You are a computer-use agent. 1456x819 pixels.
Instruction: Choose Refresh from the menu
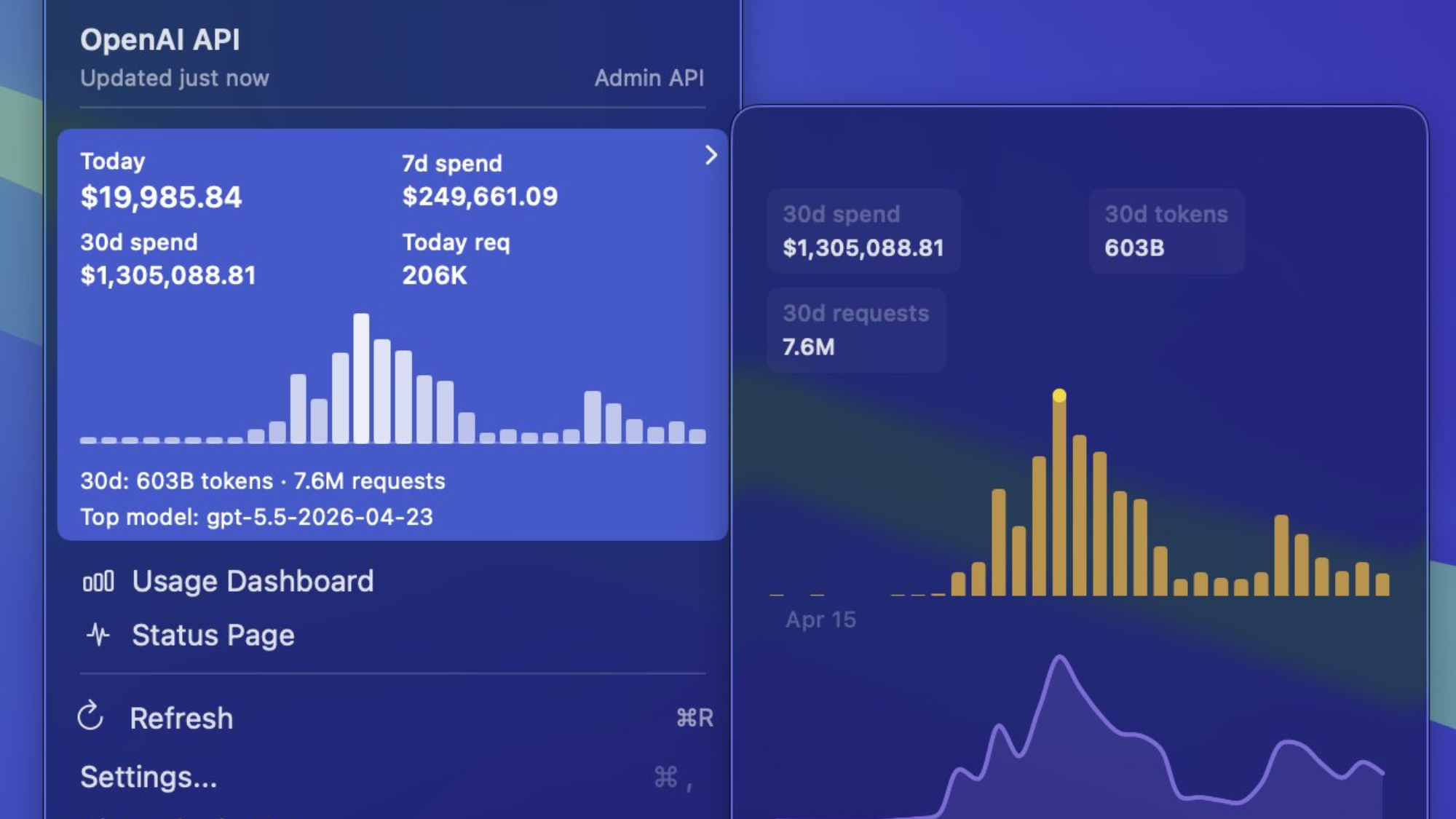click(393, 718)
